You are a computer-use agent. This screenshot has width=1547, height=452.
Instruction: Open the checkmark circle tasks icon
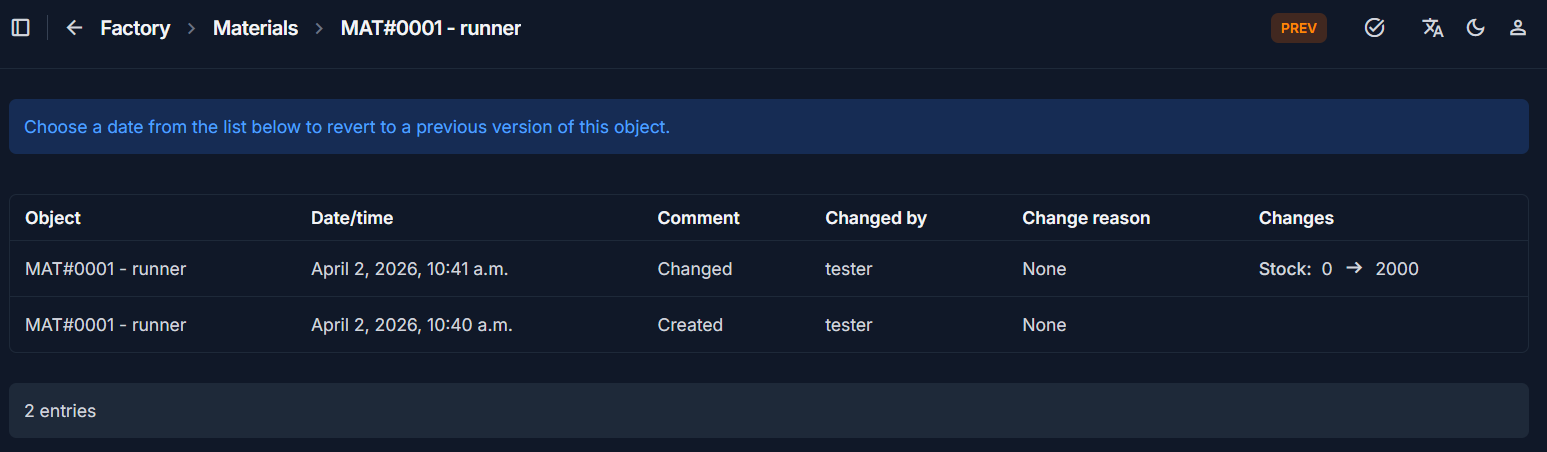(x=1375, y=28)
